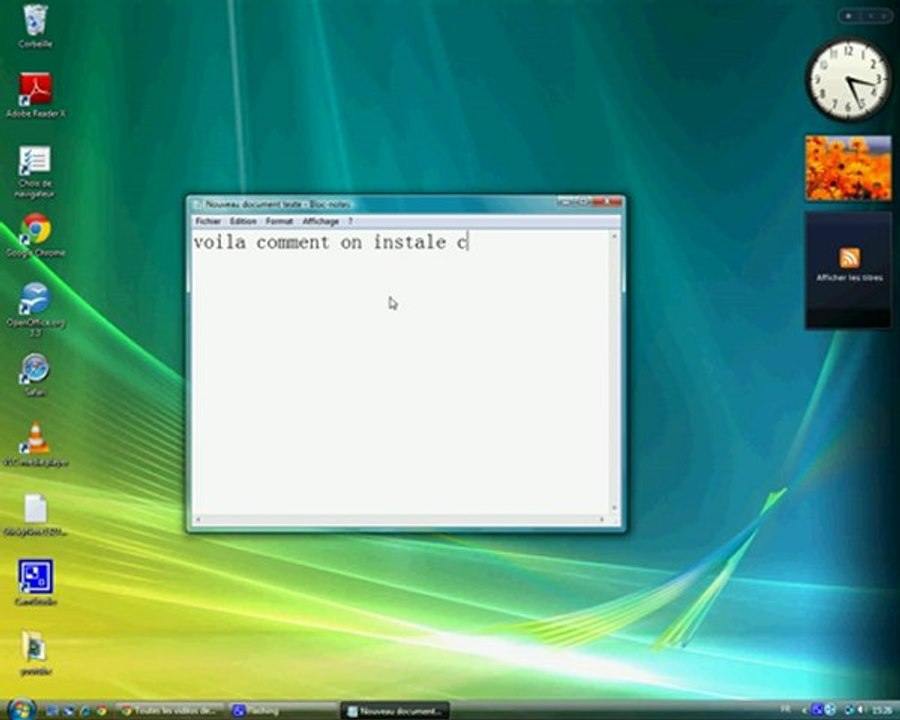Click the orange flowers slideshow gadget
900x720 pixels.
coord(848,168)
